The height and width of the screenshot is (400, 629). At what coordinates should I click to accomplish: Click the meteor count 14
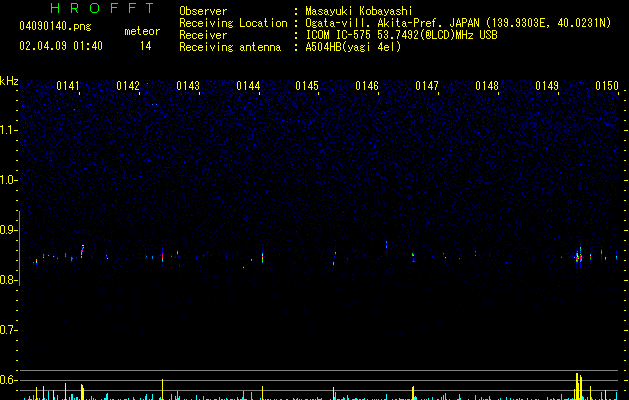(146, 46)
